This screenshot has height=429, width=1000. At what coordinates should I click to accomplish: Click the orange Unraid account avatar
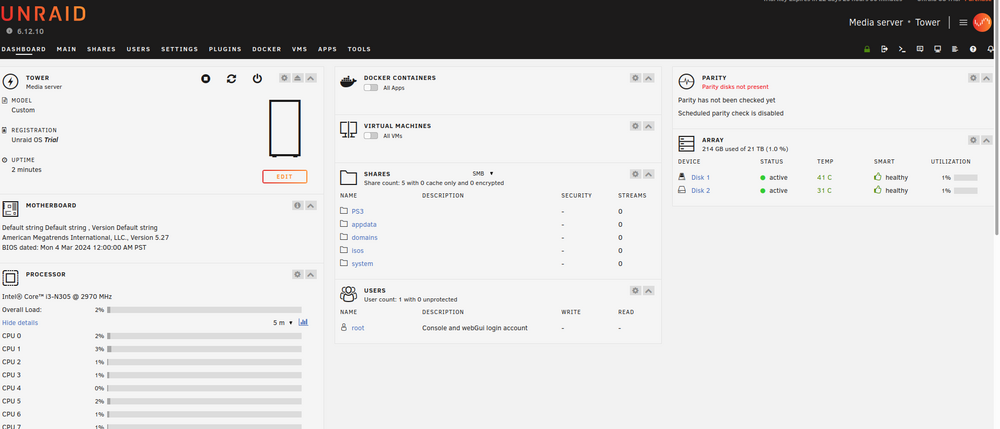point(982,22)
